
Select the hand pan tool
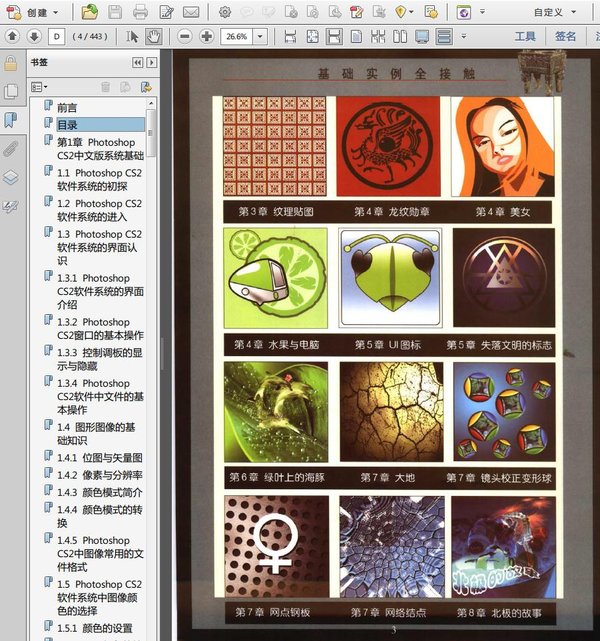pyautogui.click(x=154, y=36)
